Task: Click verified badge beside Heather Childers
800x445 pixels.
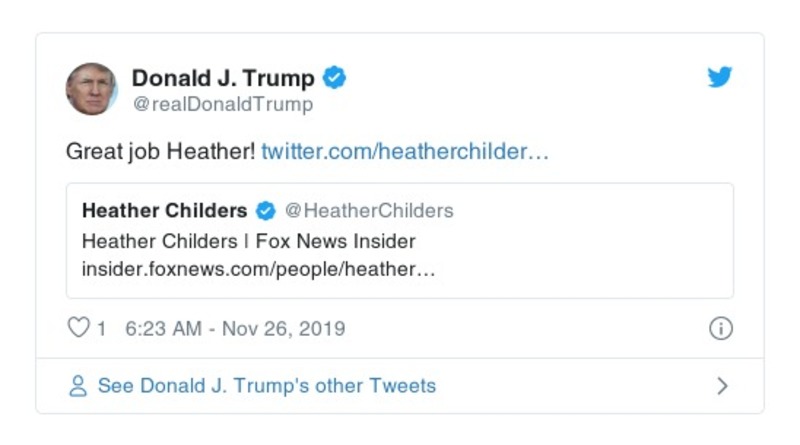Action: pos(265,210)
